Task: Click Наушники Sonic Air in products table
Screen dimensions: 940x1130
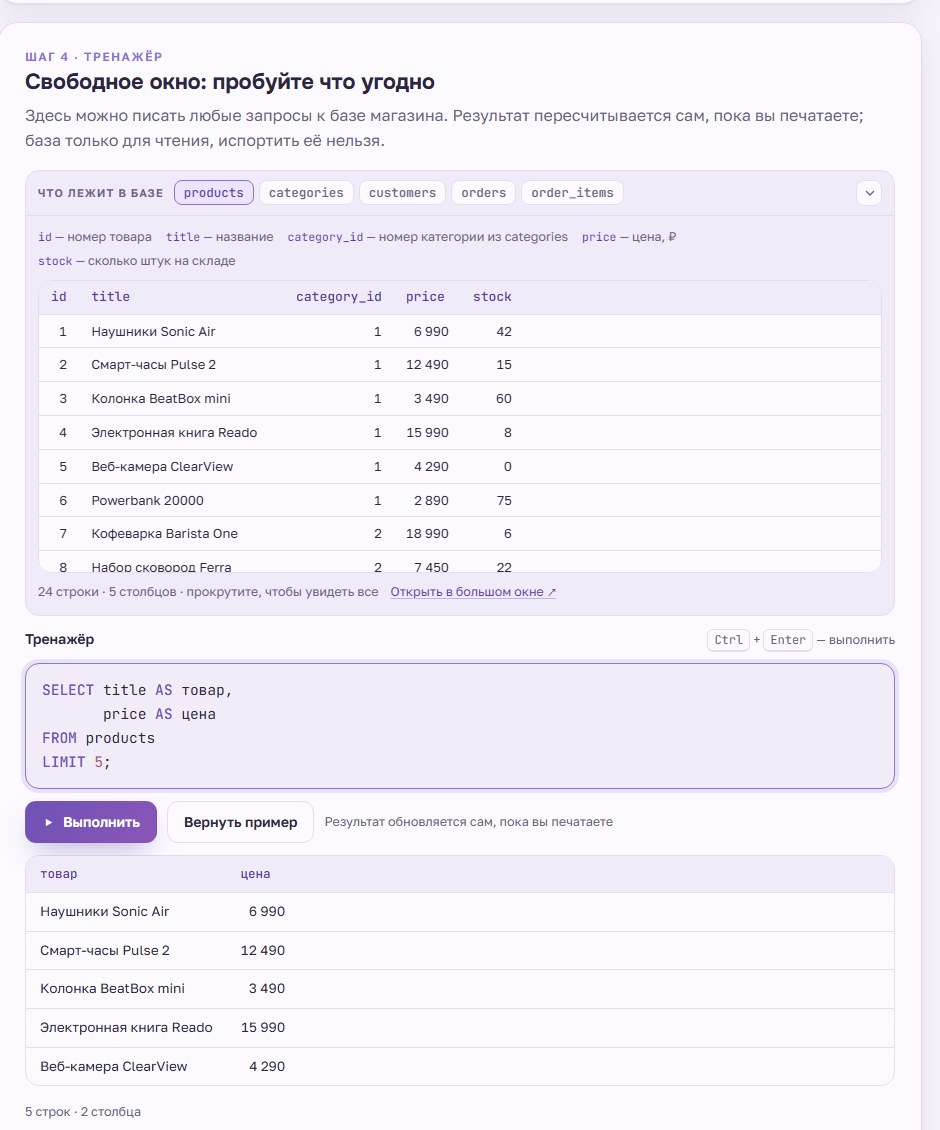Action: 154,332
